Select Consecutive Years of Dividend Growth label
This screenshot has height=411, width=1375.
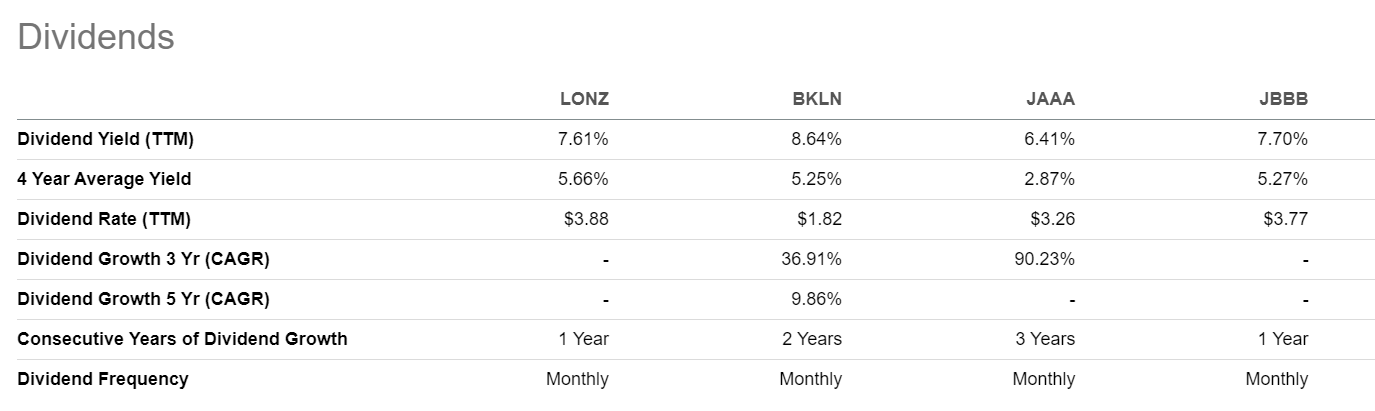click(x=182, y=339)
